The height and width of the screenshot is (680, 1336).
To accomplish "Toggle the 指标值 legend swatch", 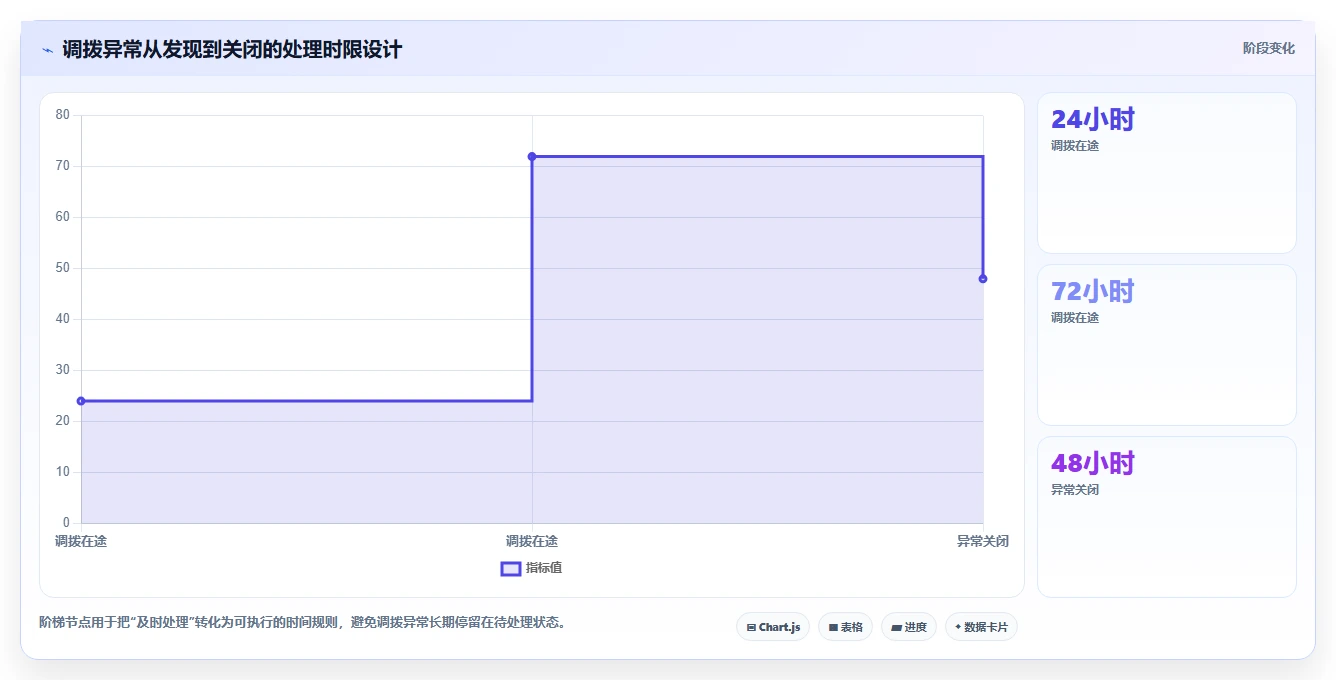I will pos(510,569).
